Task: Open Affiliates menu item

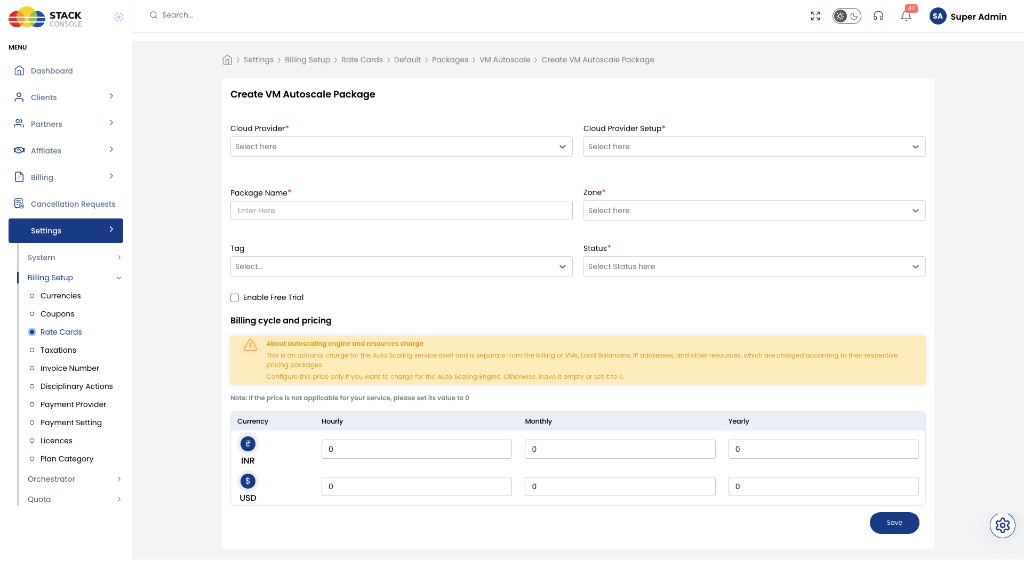Action: click(46, 151)
